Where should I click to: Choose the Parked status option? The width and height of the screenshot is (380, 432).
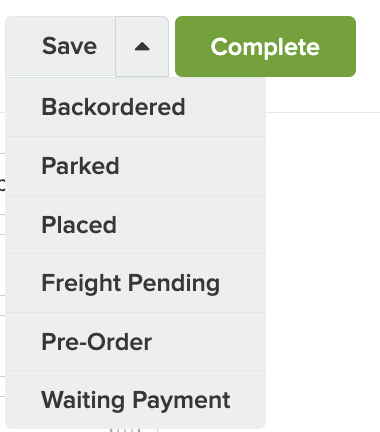(x=135, y=166)
